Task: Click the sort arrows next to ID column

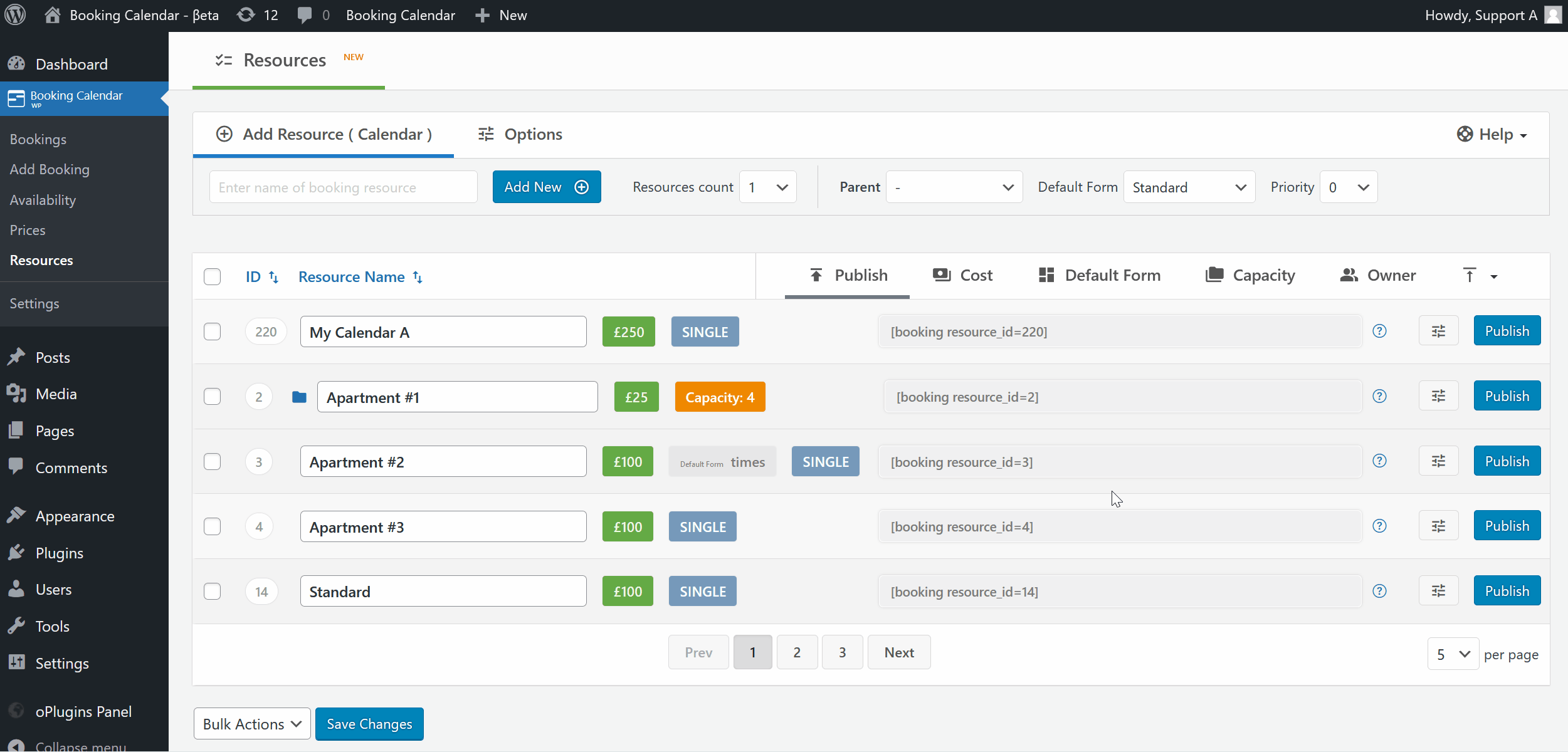Action: pos(274,277)
